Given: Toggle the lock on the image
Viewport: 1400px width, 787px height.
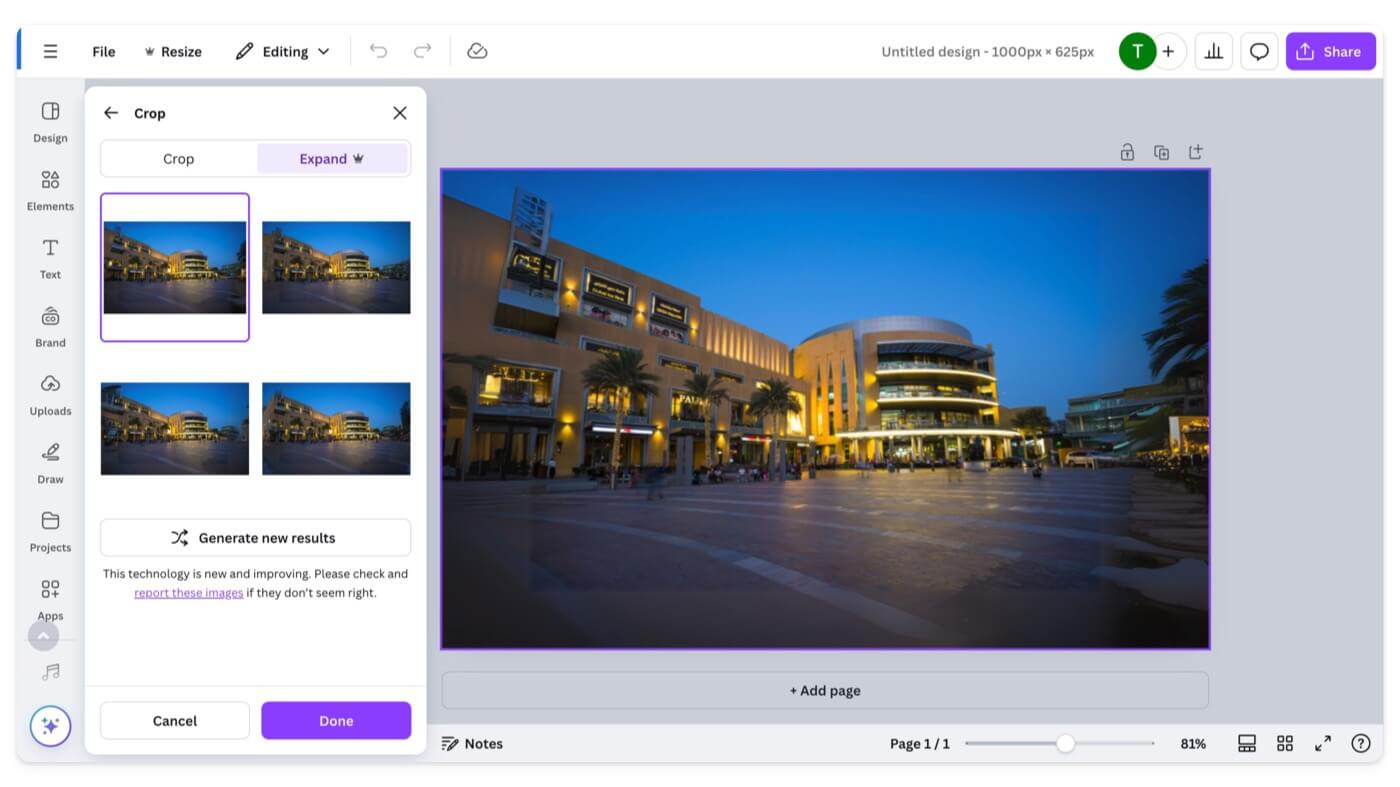Looking at the screenshot, I should coord(1127,152).
